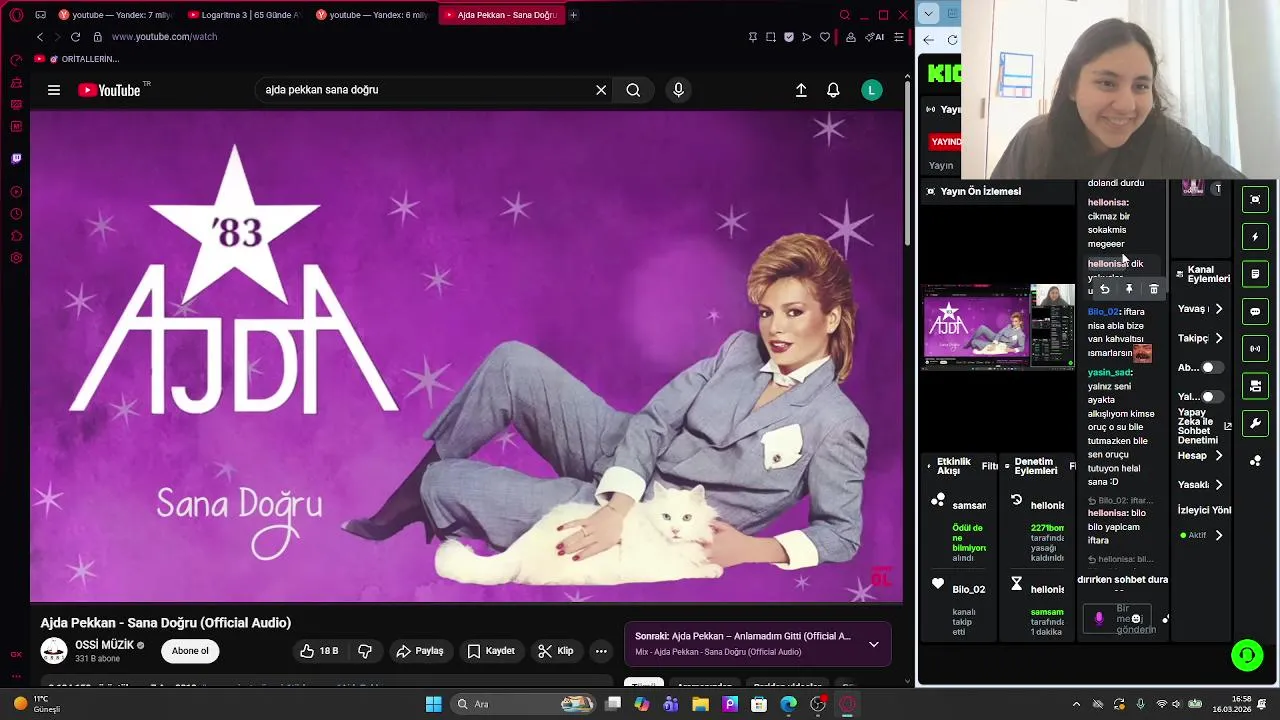This screenshot has width=1280, height=720.
Task: Select Ajda Pekkan - Sana Doğru tab
Action: click(x=500, y=15)
